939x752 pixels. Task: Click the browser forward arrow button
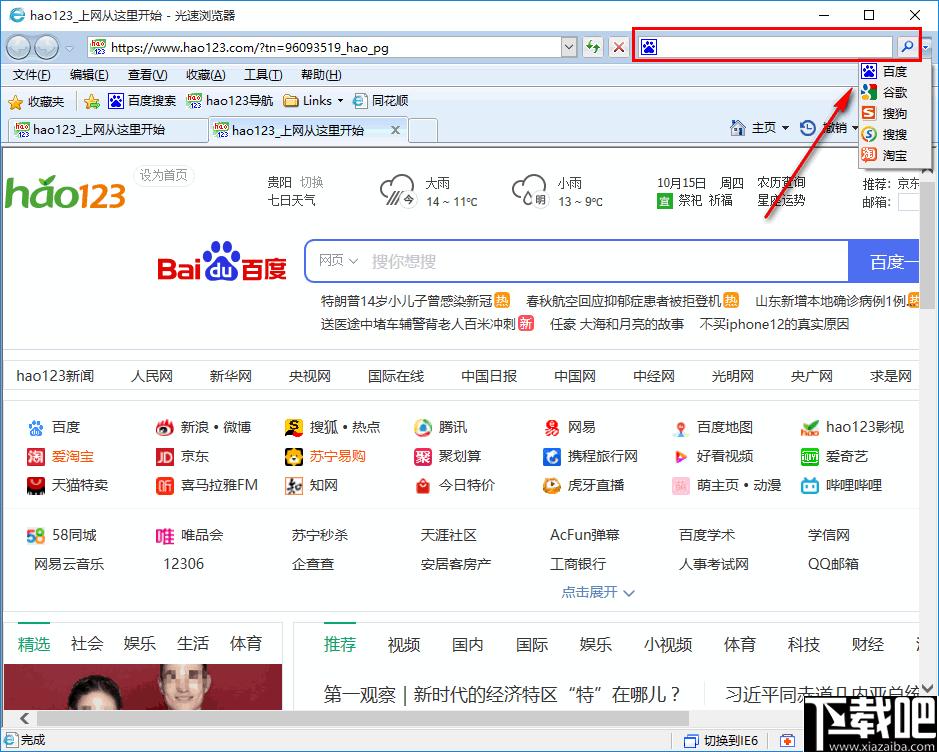[x=46, y=47]
